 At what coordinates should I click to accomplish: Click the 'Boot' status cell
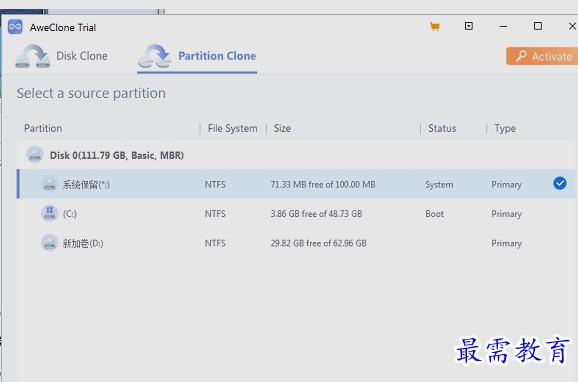click(x=435, y=214)
